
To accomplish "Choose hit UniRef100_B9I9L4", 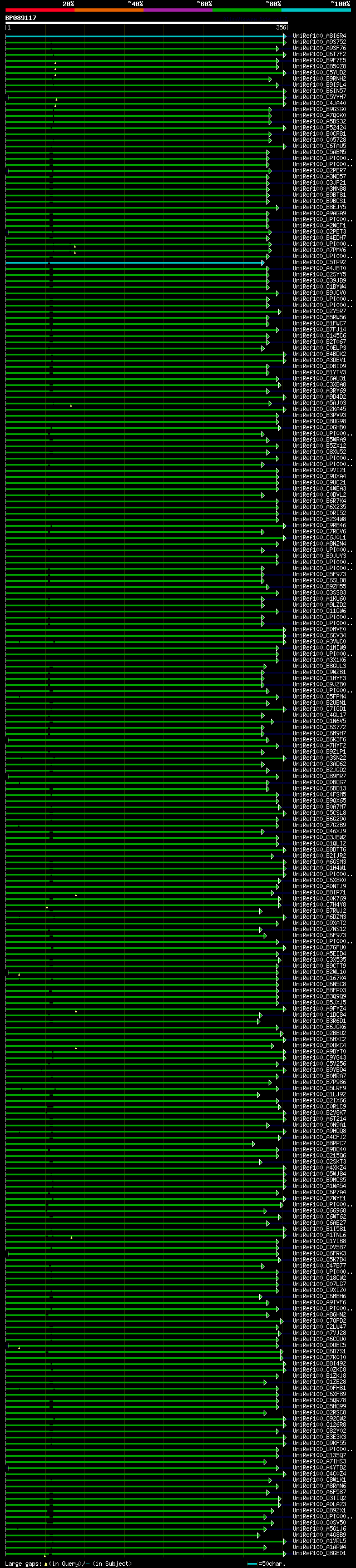I will click(319, 85).
